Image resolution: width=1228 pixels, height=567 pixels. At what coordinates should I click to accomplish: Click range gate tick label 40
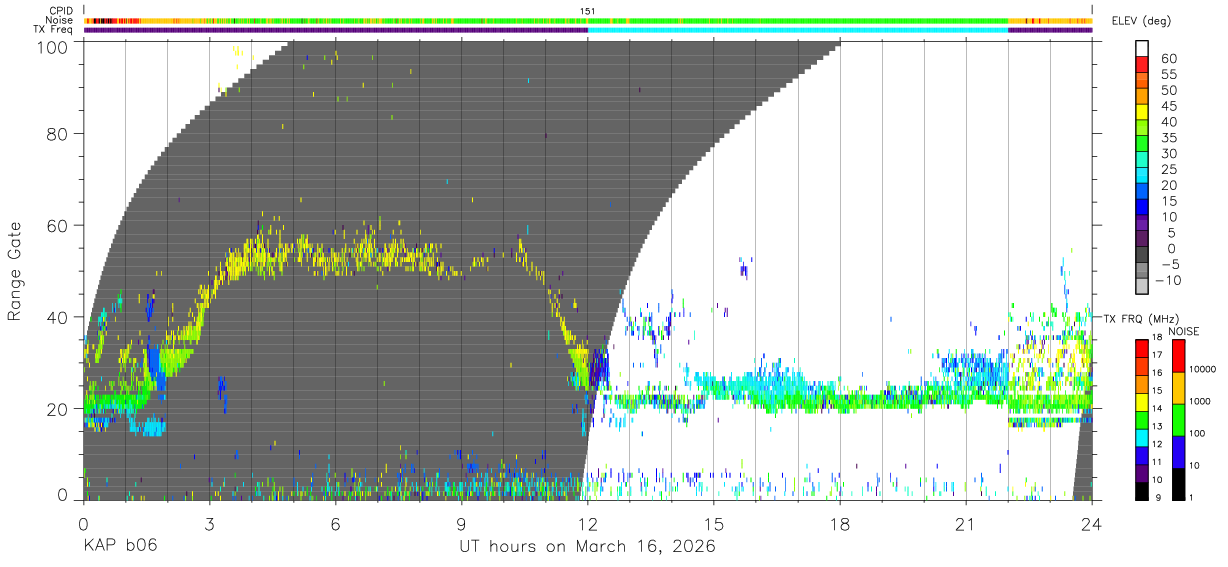pos(56,317)
